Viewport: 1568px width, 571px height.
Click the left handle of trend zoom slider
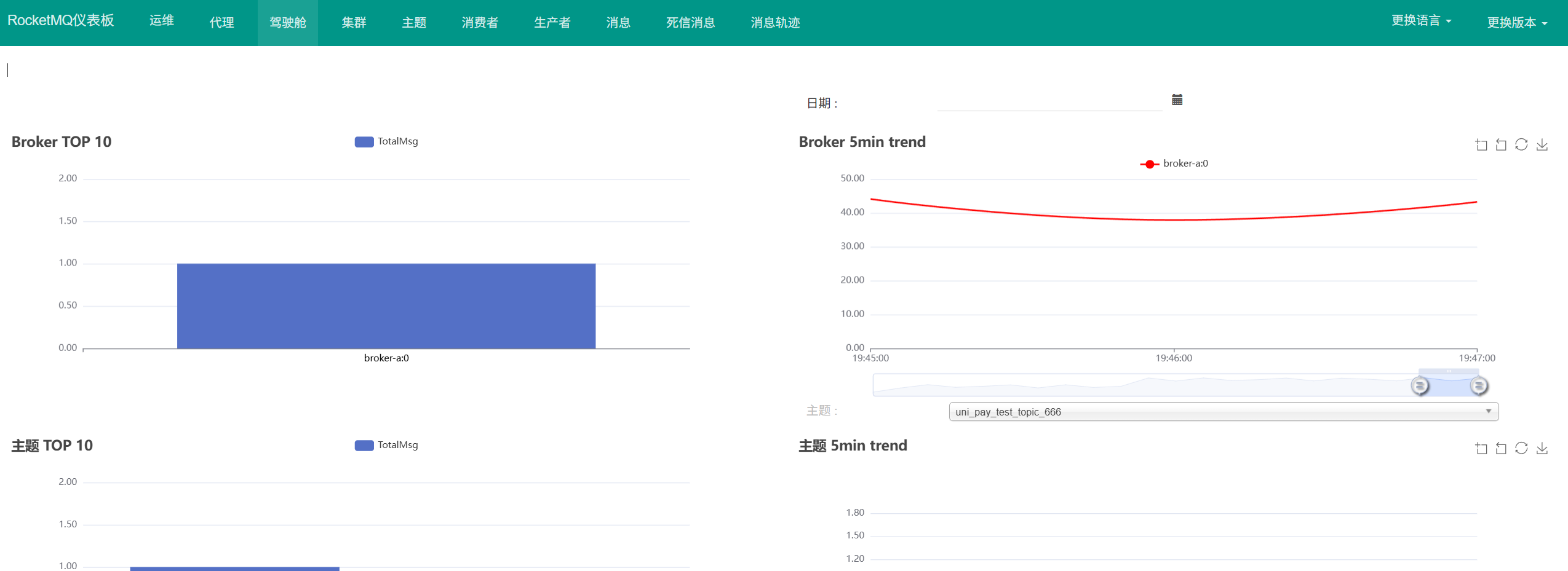pyautogui.click(x=1419, y=385)
